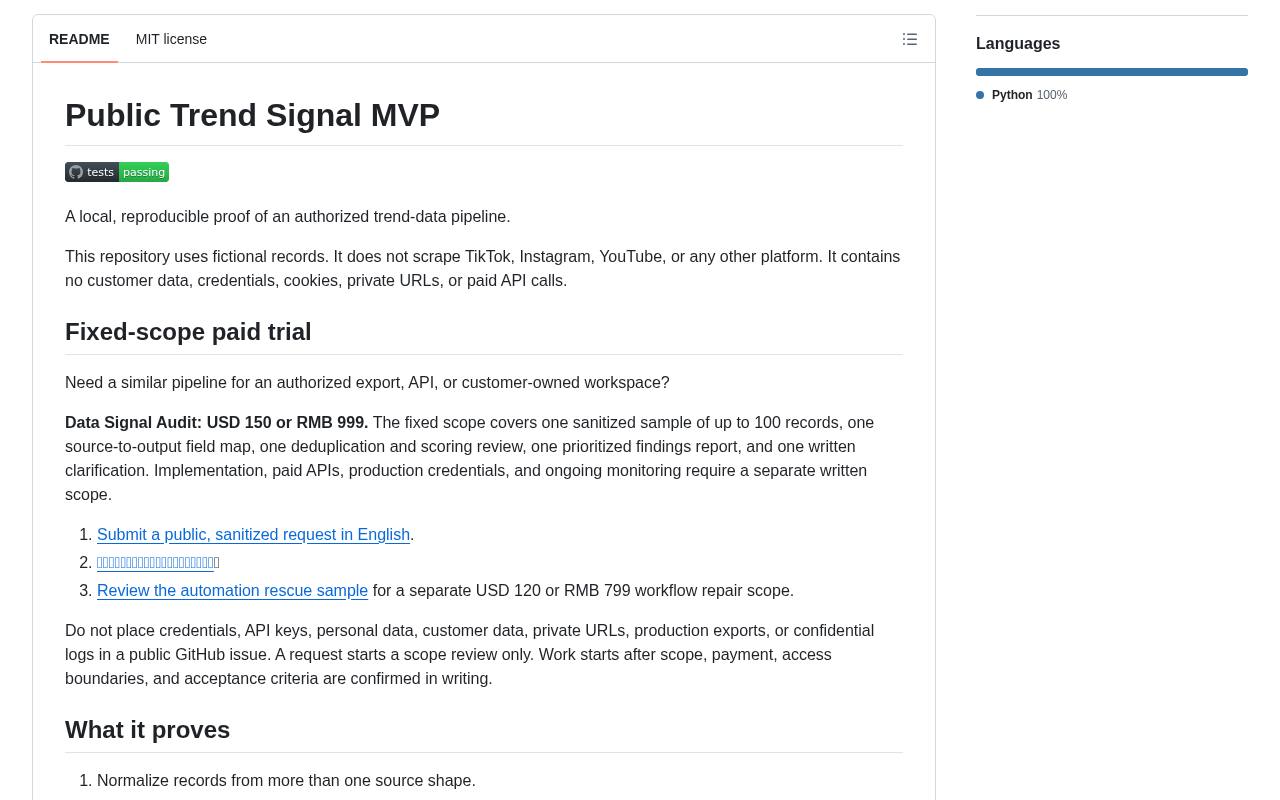Click the green passing badge status
Screen dimensions: 1280x800
point(144,172)
